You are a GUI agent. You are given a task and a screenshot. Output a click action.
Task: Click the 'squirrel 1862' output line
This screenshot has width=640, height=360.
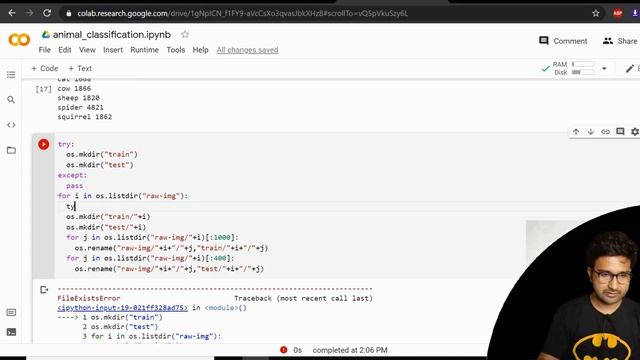point(84,117)
